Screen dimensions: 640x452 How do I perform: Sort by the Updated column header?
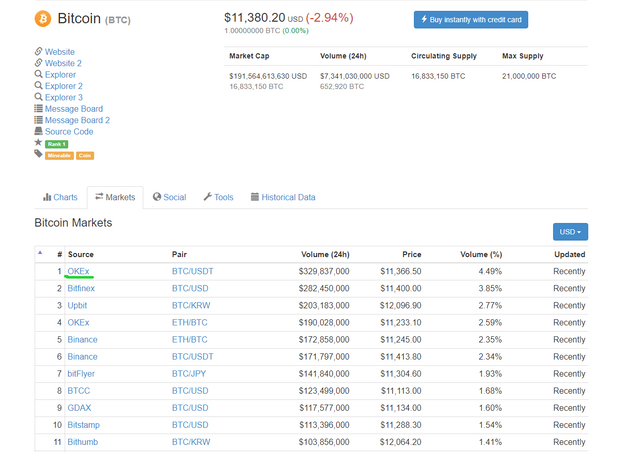pyautogui.click(x=570, y=254)
